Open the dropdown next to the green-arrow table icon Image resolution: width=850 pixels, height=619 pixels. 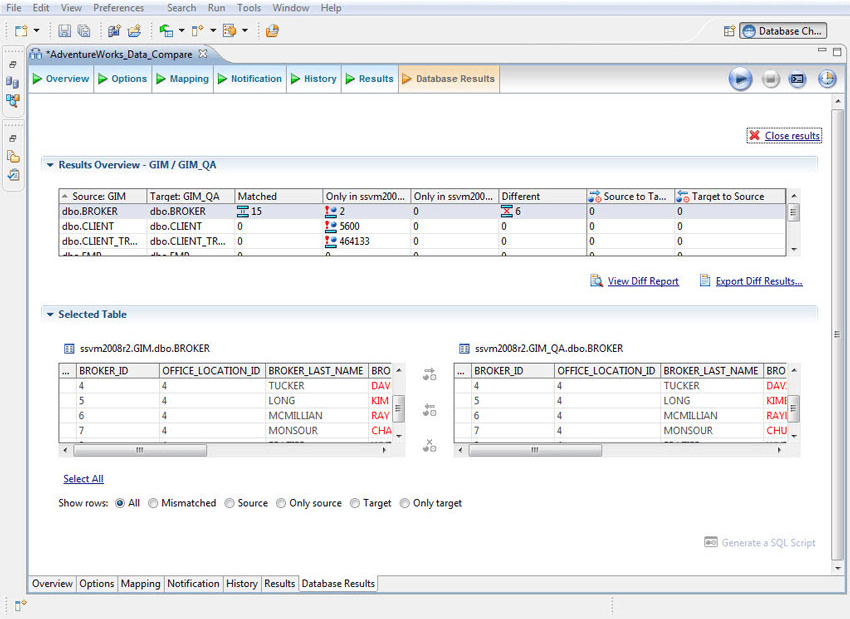(x=182, y=31)
